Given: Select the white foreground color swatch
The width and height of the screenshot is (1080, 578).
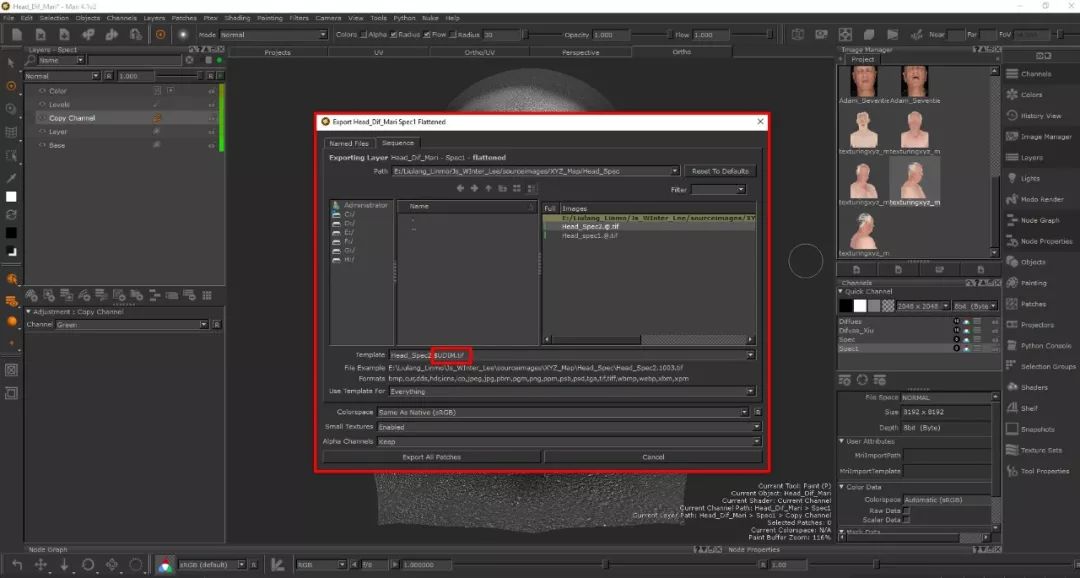Looking at the screenshot, I should tap(11, 197).
